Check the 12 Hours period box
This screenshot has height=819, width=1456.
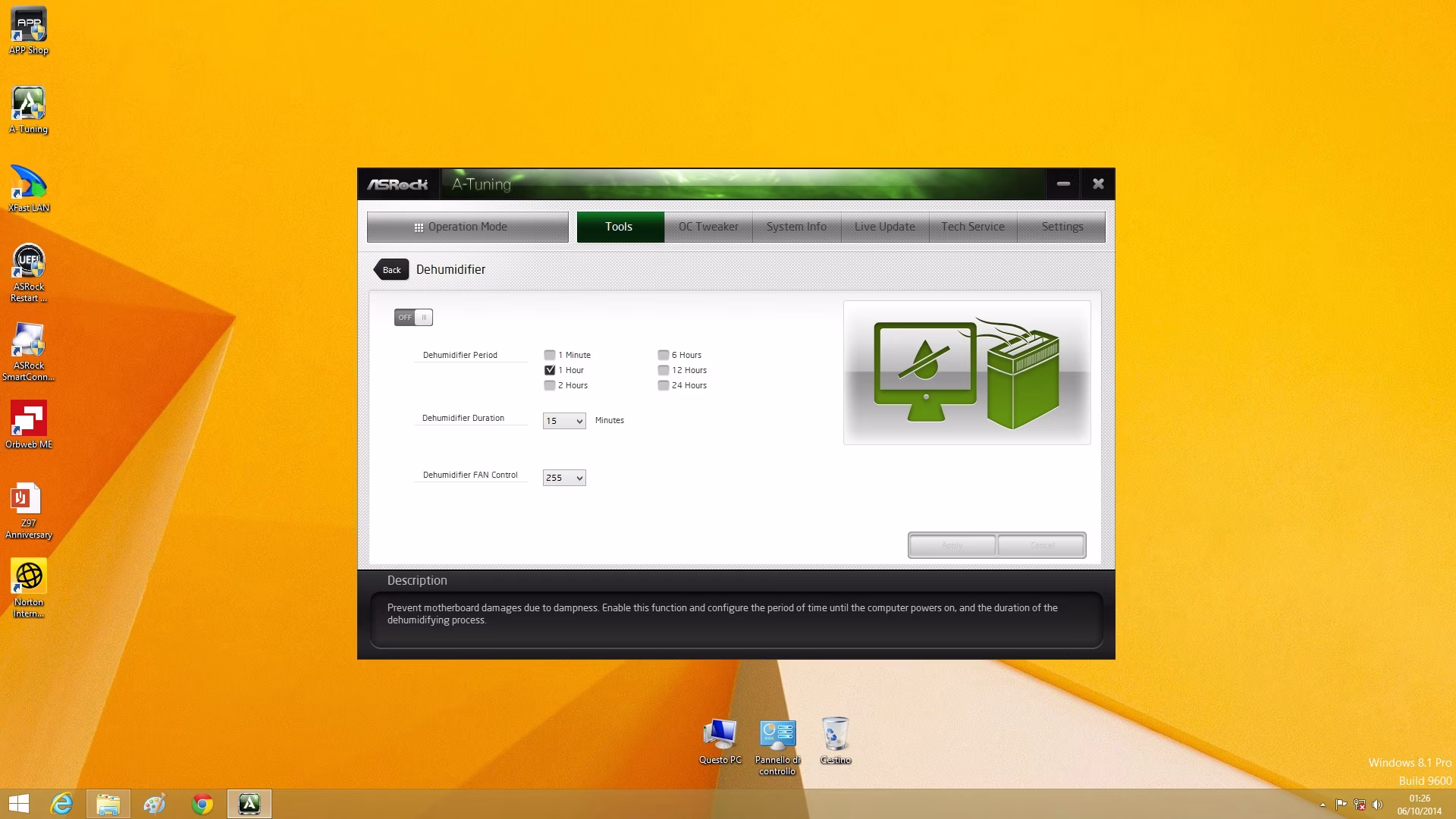coord(664,370)
